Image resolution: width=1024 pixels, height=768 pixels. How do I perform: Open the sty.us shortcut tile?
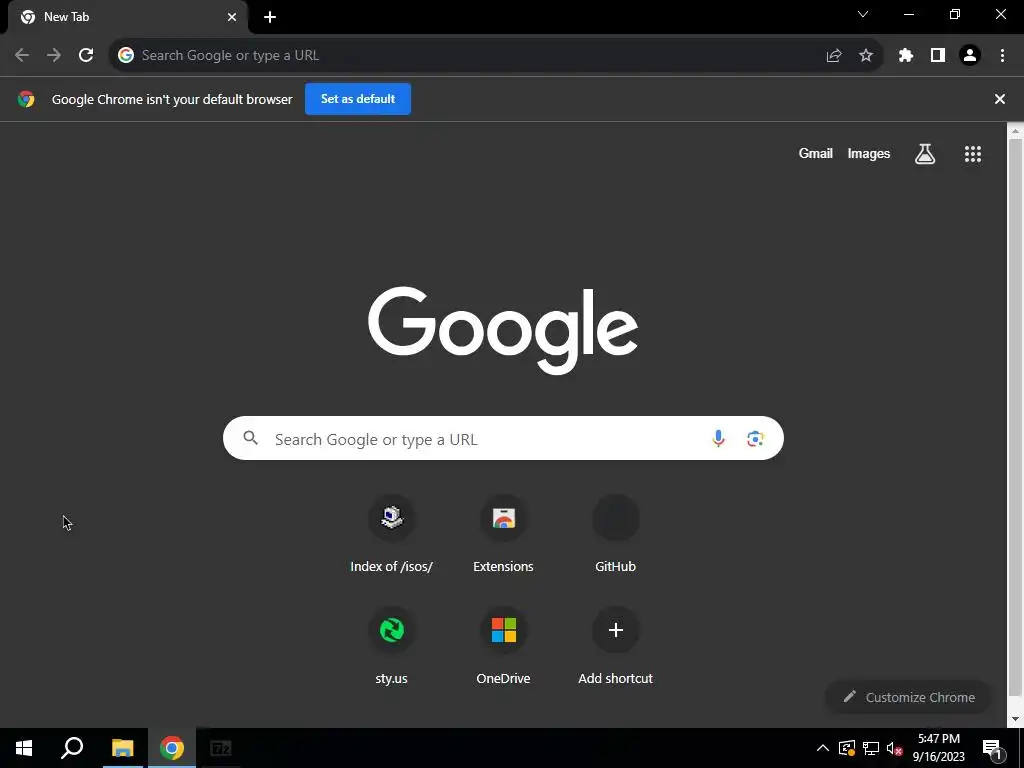pyautogui.click(x=391, y=647)
